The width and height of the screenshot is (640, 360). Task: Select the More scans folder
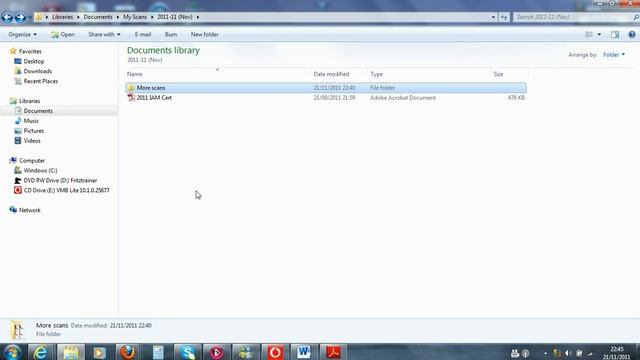pyautogui.click(x=326, y=88)
